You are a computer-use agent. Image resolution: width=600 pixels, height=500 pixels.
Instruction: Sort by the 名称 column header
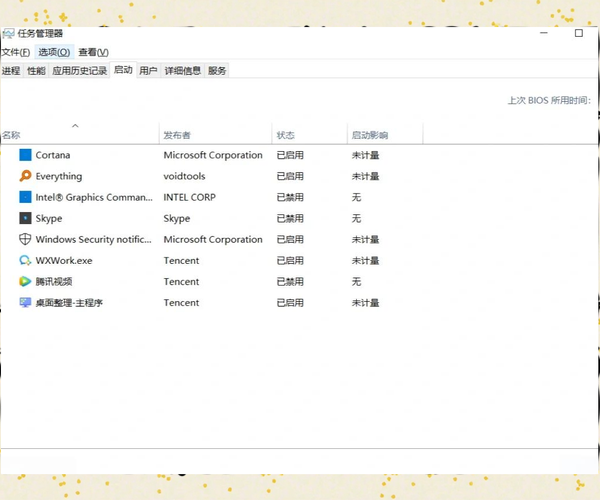(x=12, y=135)
